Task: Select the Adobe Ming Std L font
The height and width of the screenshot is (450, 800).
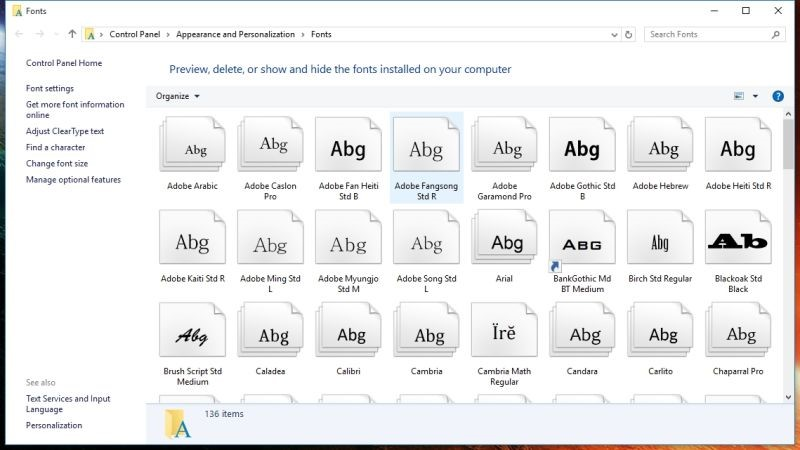Action: (270, 237)
